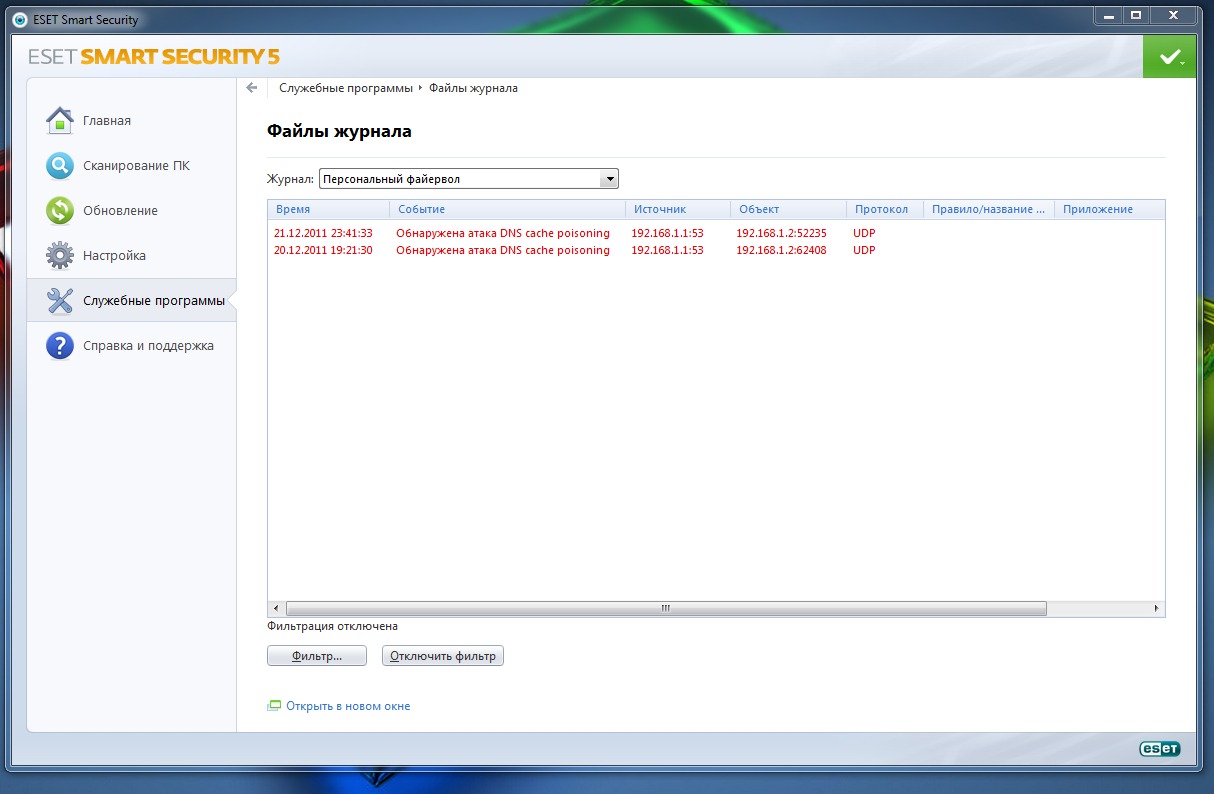Select Служебные программы in the sidebar
1214x794 pixels.
point(132,300)
